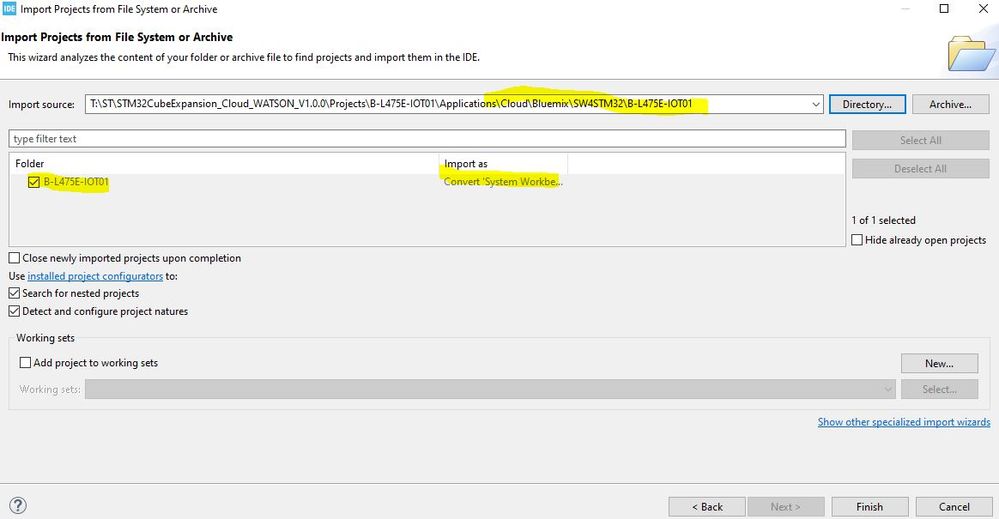Uncheck the B-L475E-IOT01 folder checkbox
The width and height of the screenshot is (999, 519).
point(34,182)
